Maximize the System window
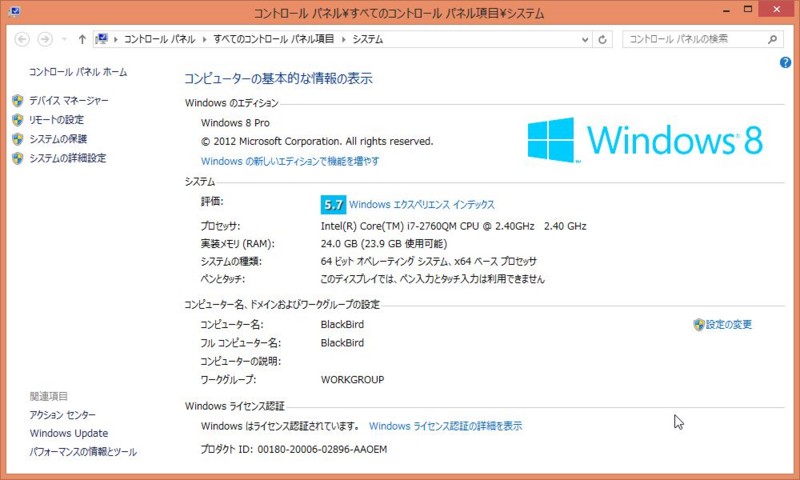The width and height of the screenshot is (800, 480). click(x=748, y=9)
